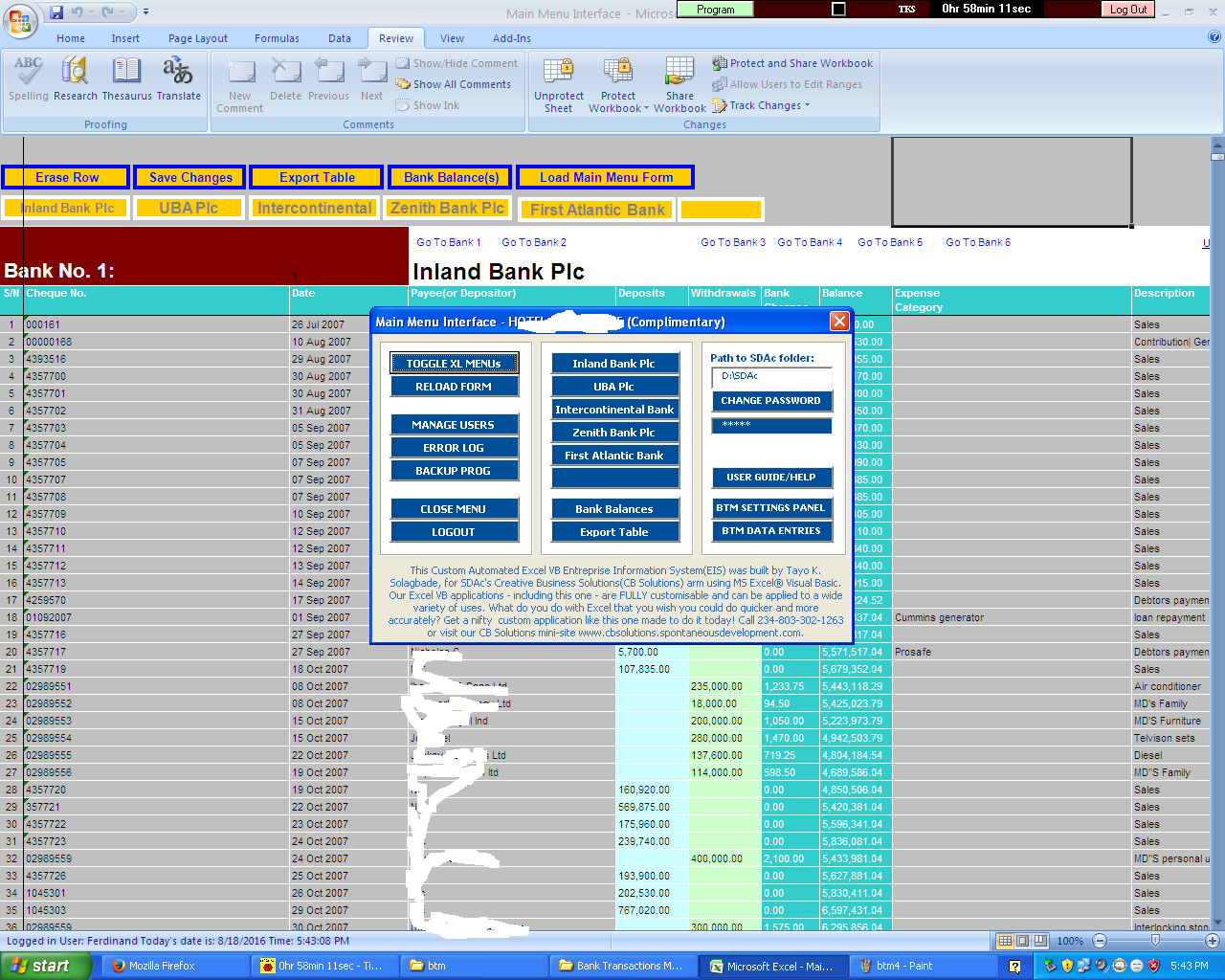Click the yellow First Atlantic Bank button

tap(597, 210)
